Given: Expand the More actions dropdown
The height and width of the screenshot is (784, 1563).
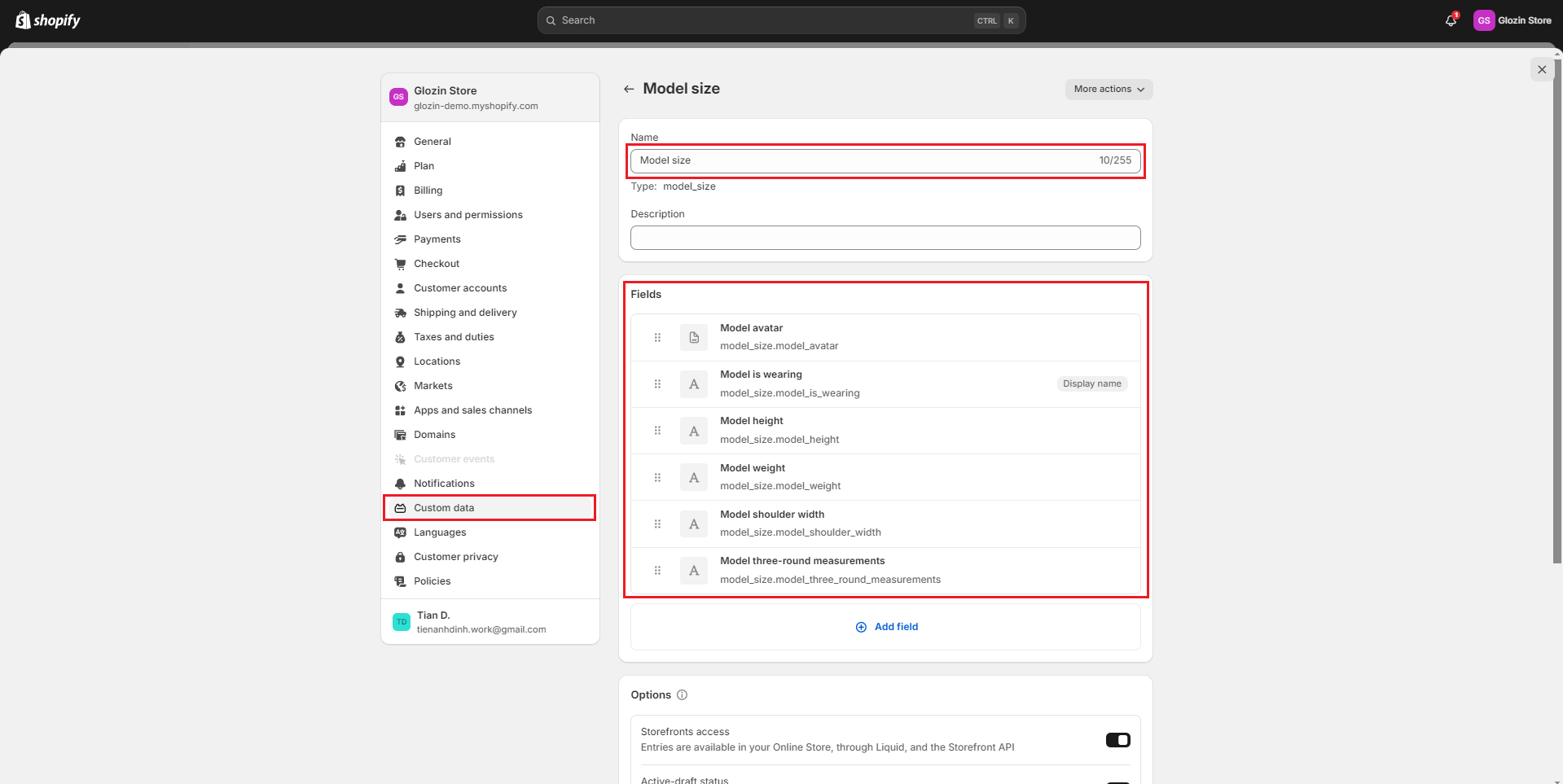Looking at the screenshot, I should pyautogui.click(x=1109, y=90).
